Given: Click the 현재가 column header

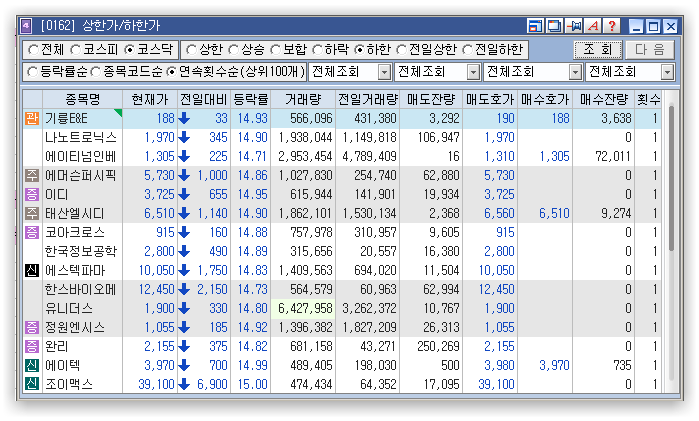Looking at the screenshot, I should click(150, 99).
